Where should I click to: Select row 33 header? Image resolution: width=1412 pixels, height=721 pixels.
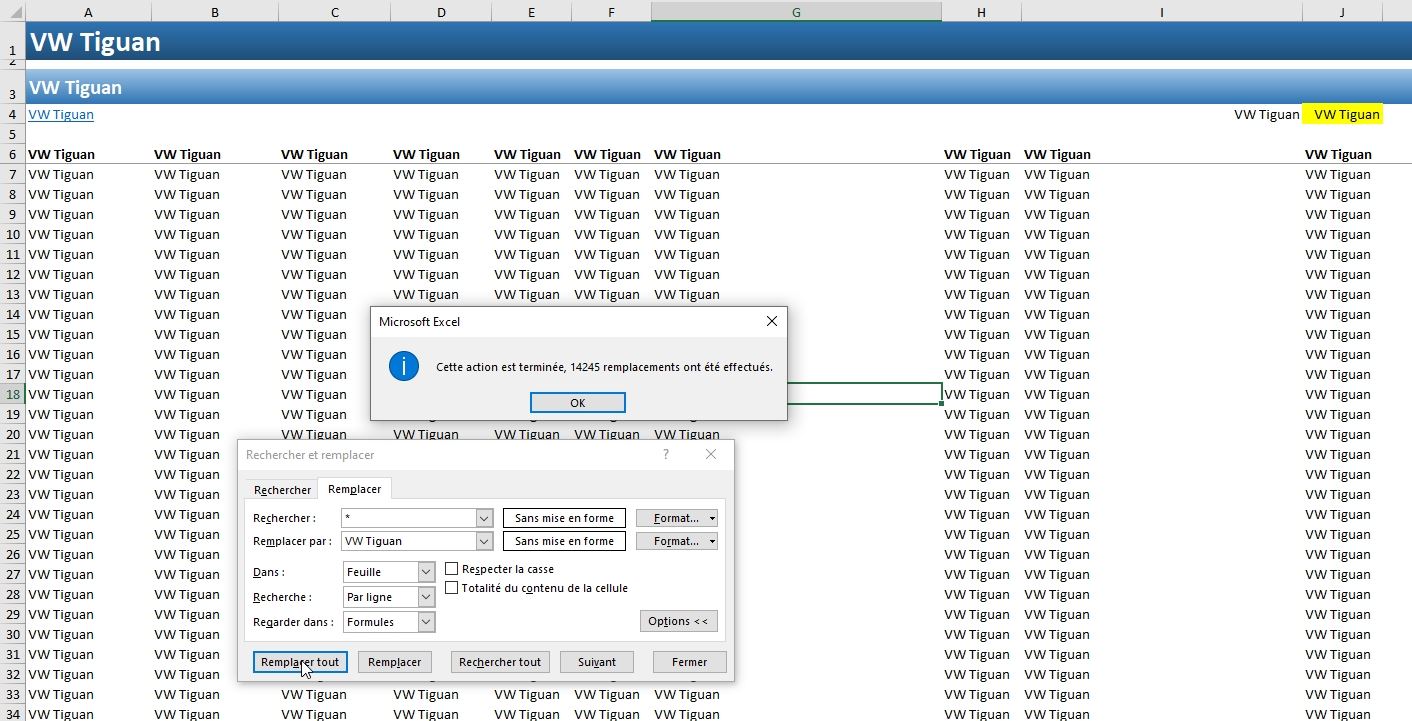(x=13, y=694)
